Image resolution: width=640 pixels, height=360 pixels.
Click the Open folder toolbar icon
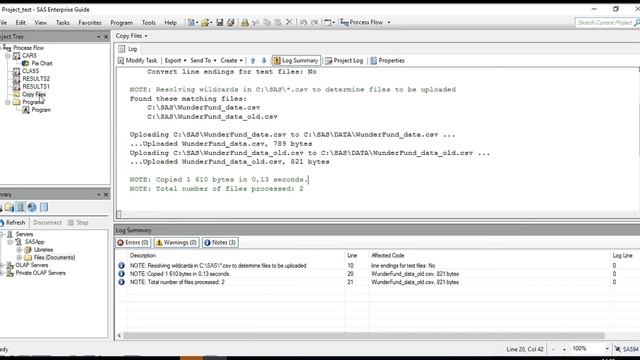[x=204, y=22]
